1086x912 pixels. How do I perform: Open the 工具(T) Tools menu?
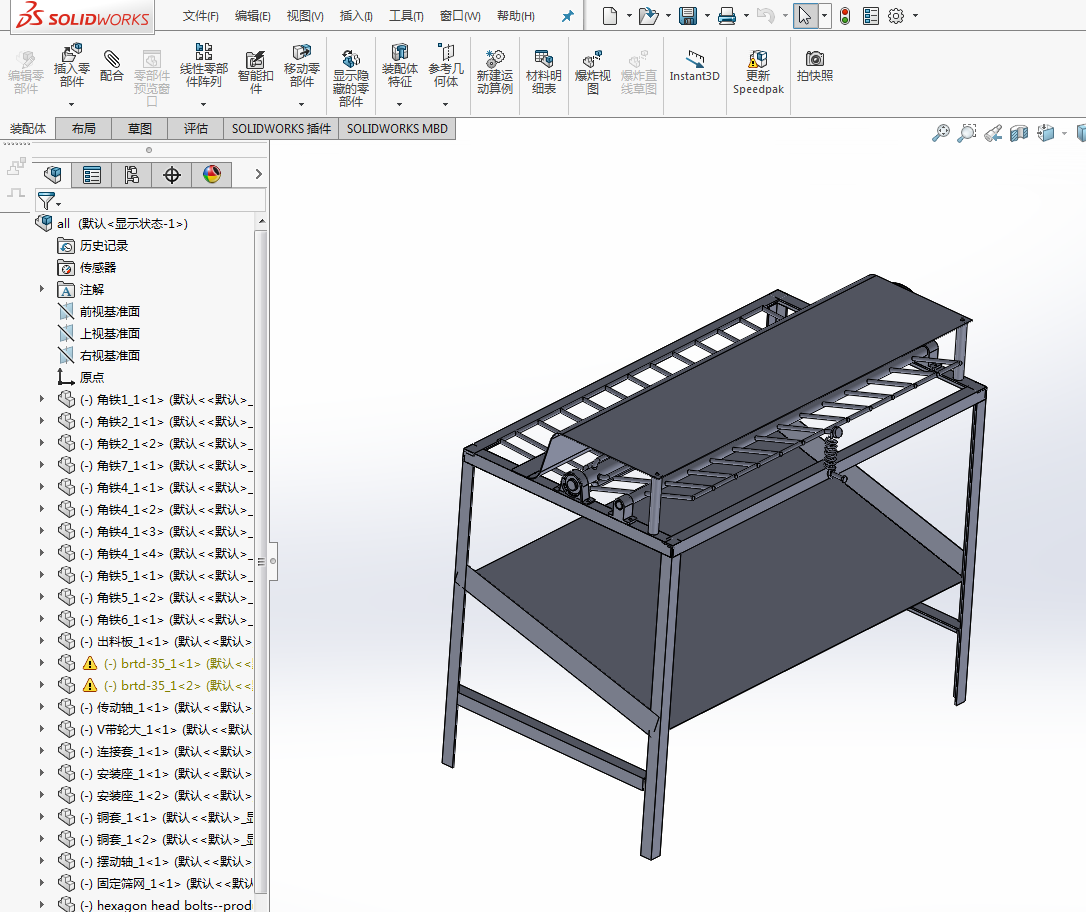407,16
